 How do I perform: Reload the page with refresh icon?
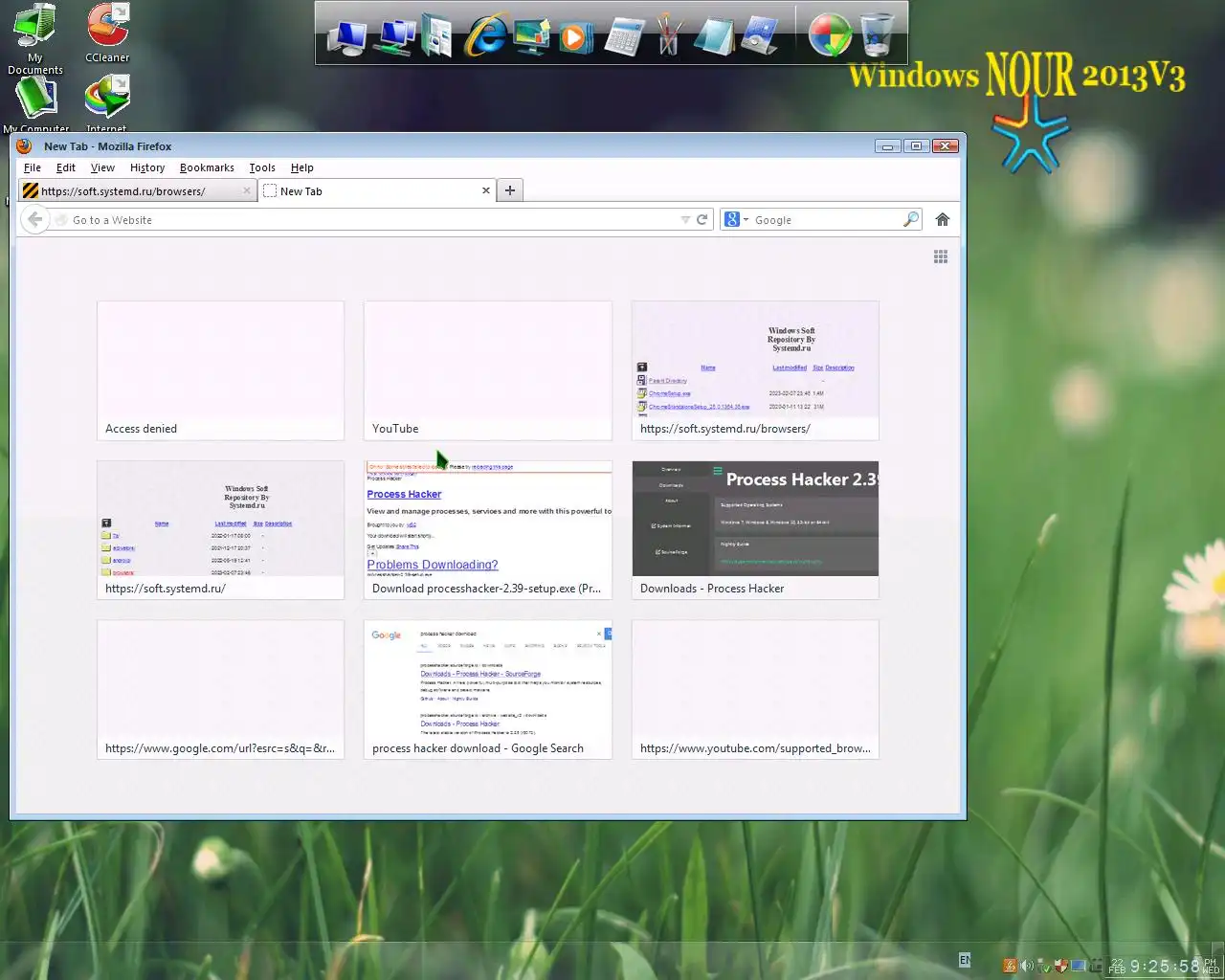(x=702, y=219)
